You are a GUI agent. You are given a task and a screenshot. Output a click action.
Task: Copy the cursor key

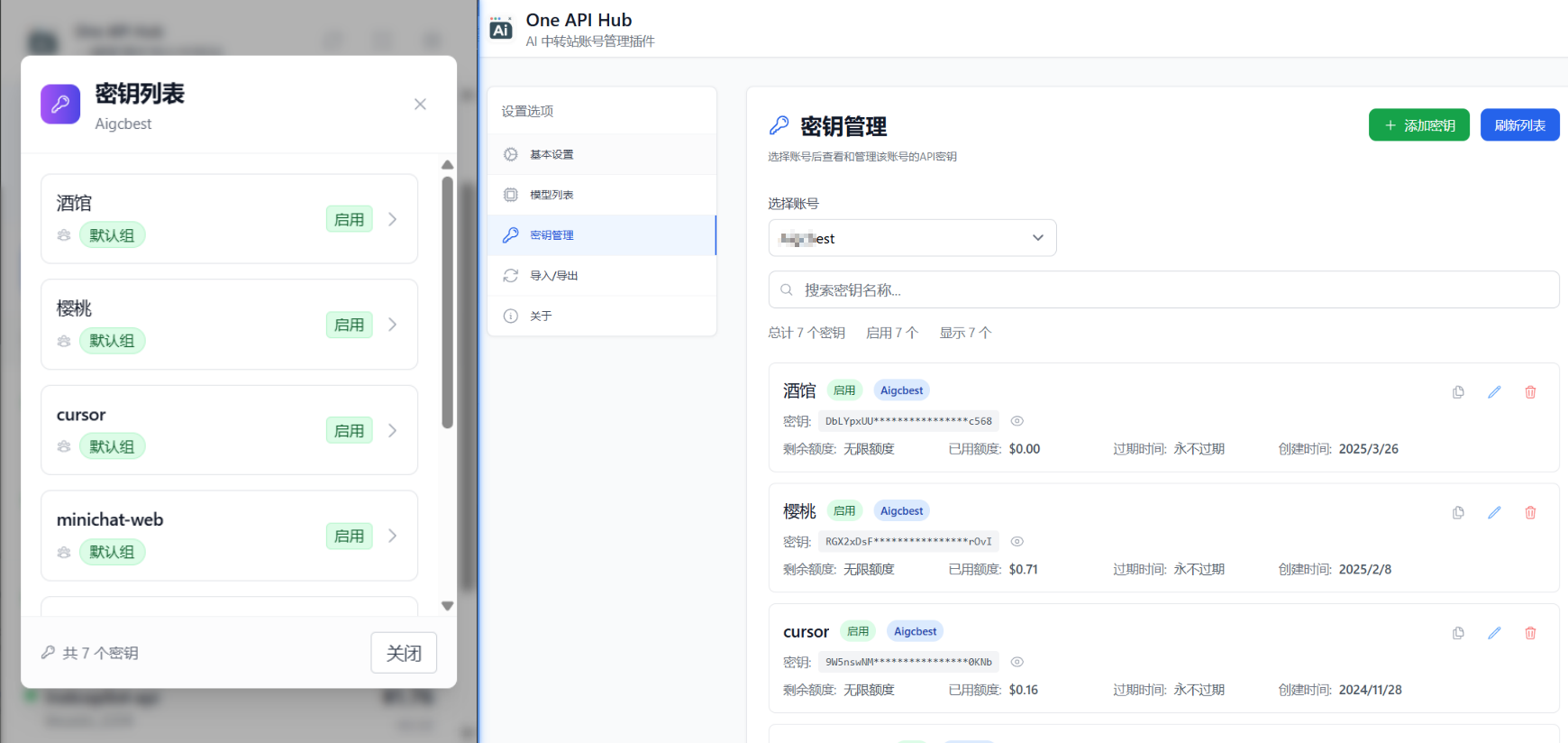1458,633
